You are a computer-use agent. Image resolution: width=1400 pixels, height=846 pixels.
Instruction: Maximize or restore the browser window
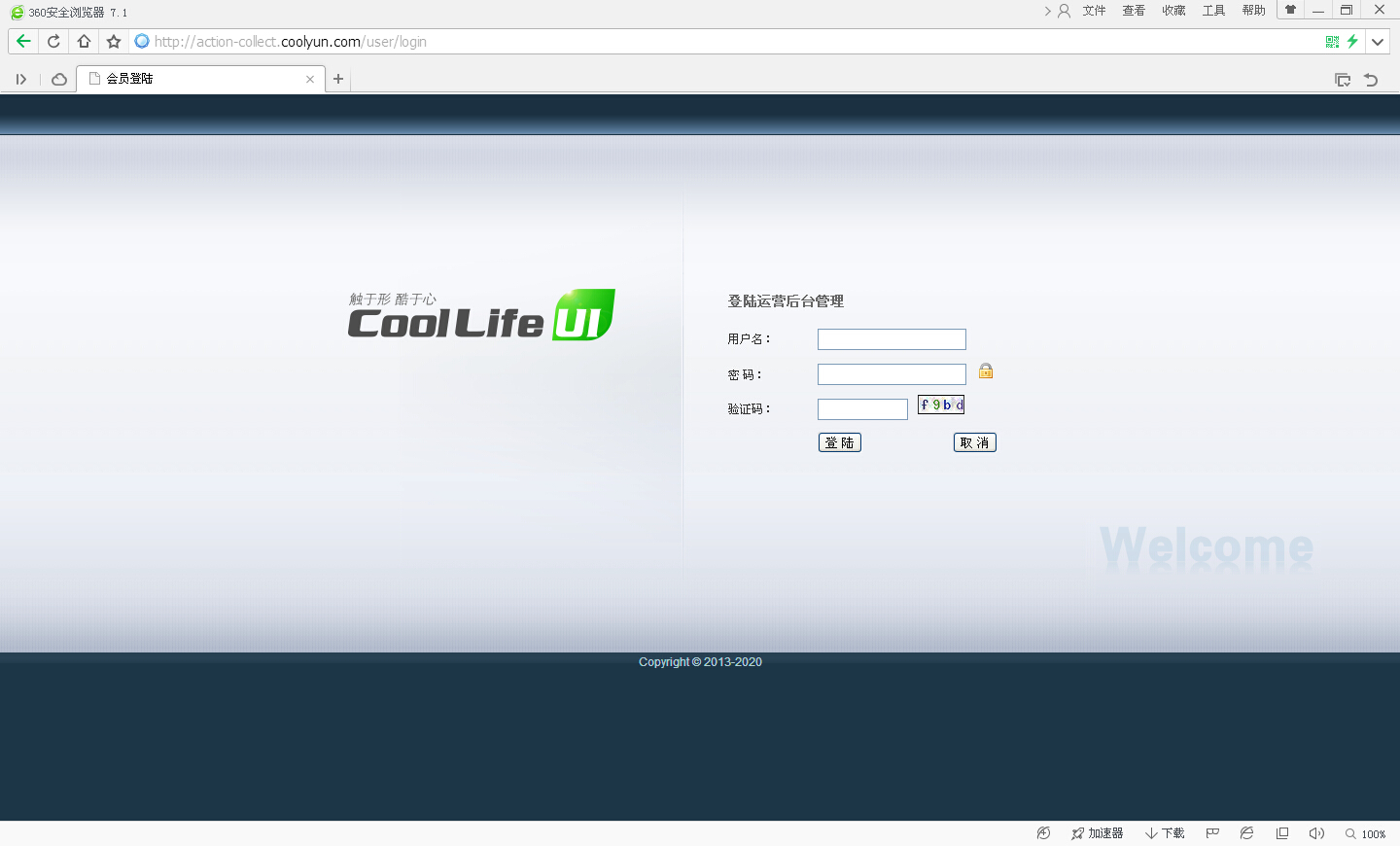click(1347, 10)
